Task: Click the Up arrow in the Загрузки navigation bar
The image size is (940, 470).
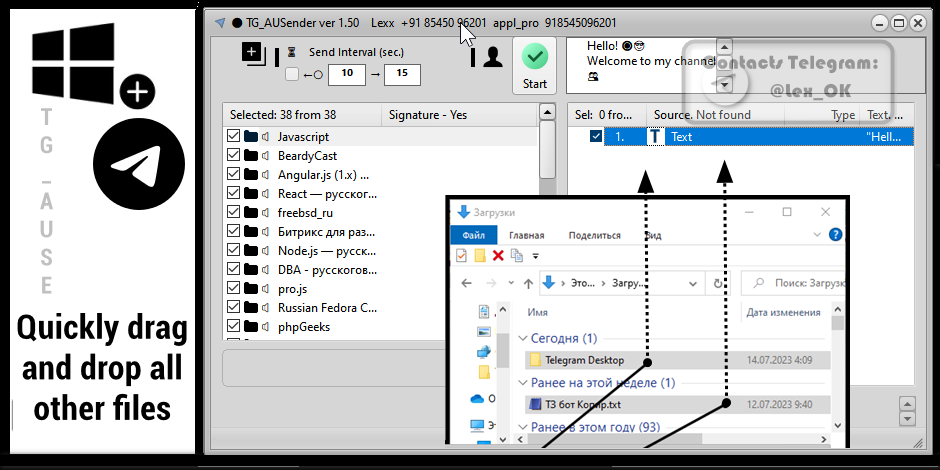Action: click(x=528, y=284)
